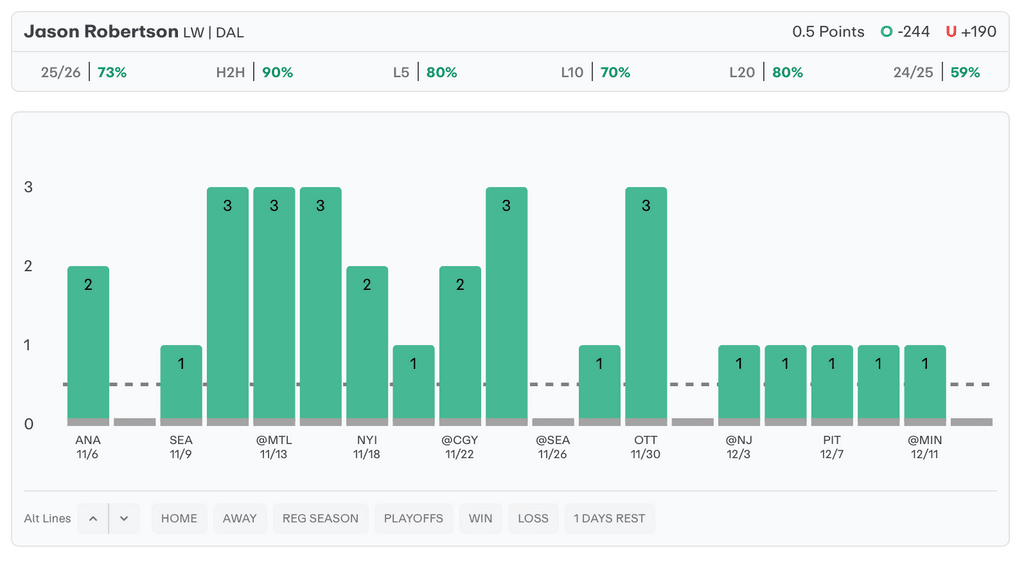Select the L5 hit rate tab

pyautogui.click(x=425, y=72)
